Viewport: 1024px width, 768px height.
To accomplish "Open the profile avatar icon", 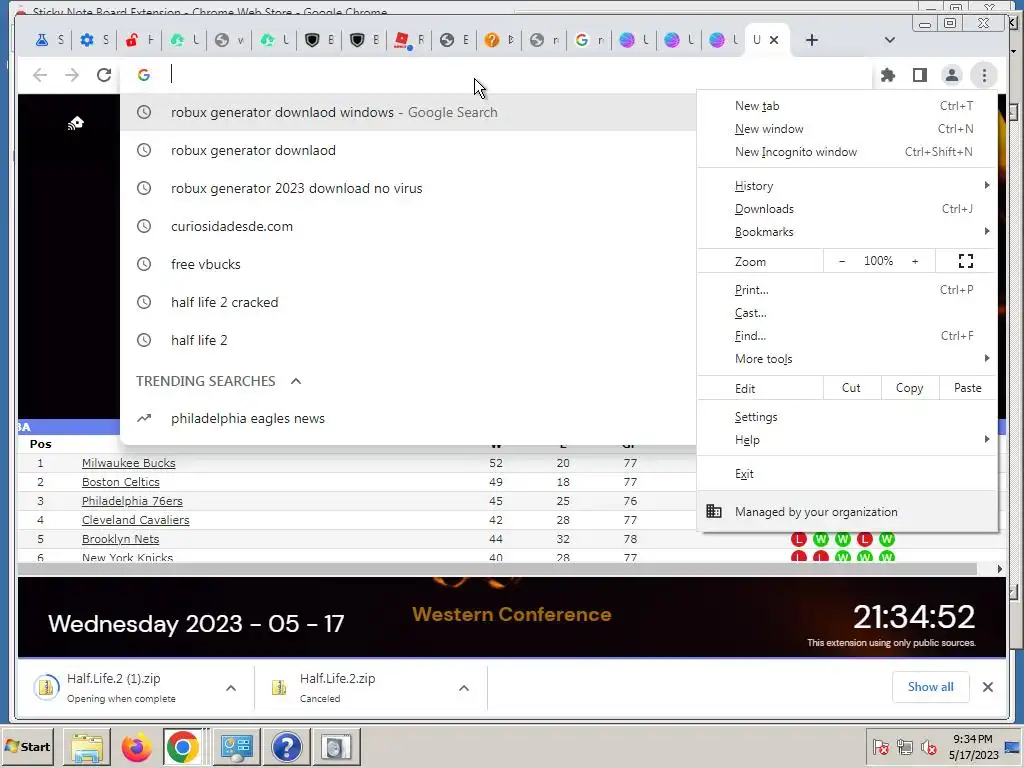I will pyautogui.click(x=952, y=75).
